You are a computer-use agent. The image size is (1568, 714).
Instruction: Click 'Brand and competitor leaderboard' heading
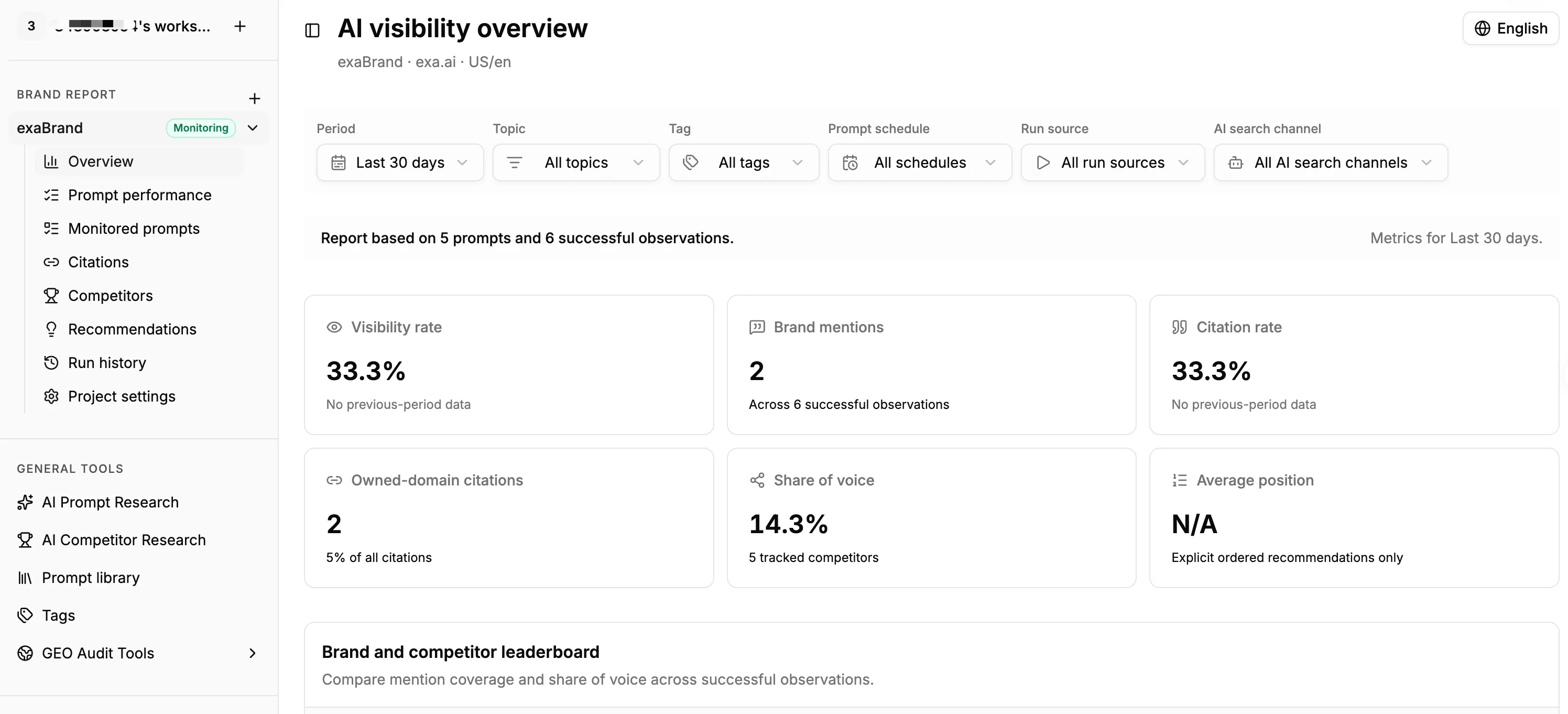tap(460, 652)
